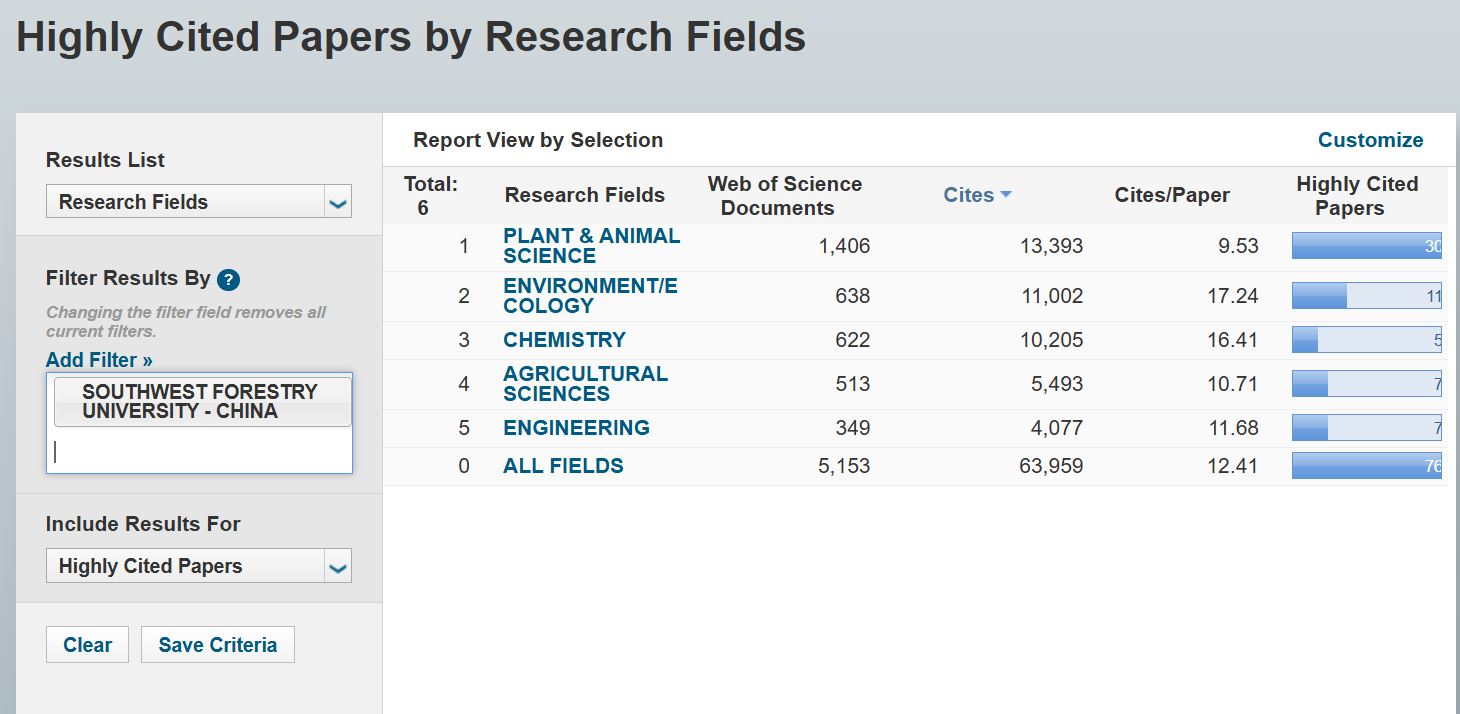Open the Plant & Animal Science field

click(591, 246)
